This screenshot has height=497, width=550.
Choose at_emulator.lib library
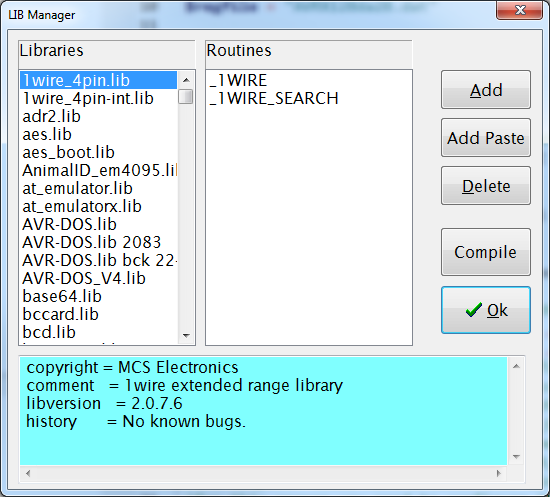99,188
